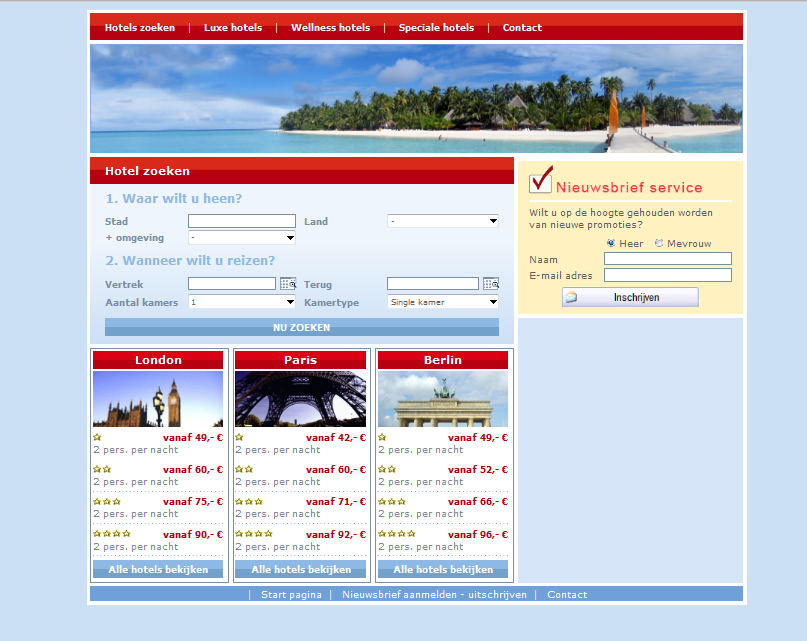The height and width of the screenshot is (641, 807).
Task: Click London one-star rating icon
Action: pos(97,438)
